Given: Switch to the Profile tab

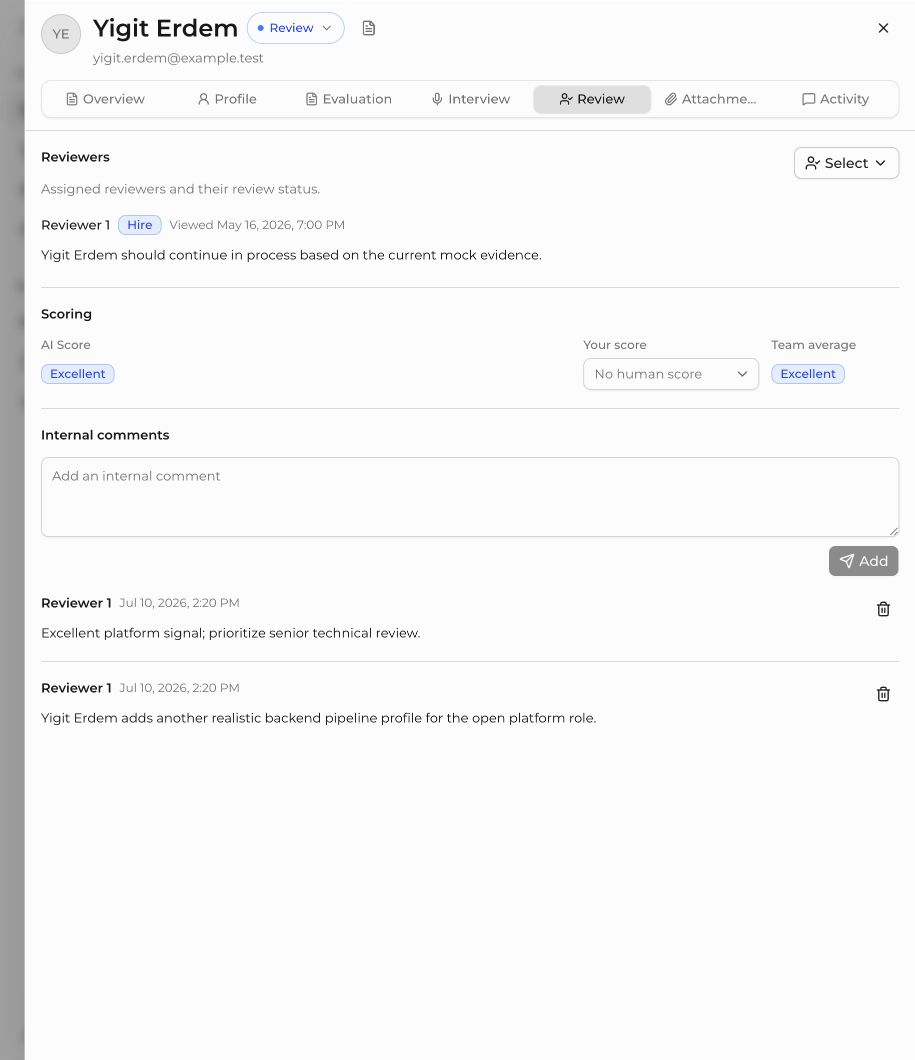Looking at the screenshot, I should coord(227,99).
